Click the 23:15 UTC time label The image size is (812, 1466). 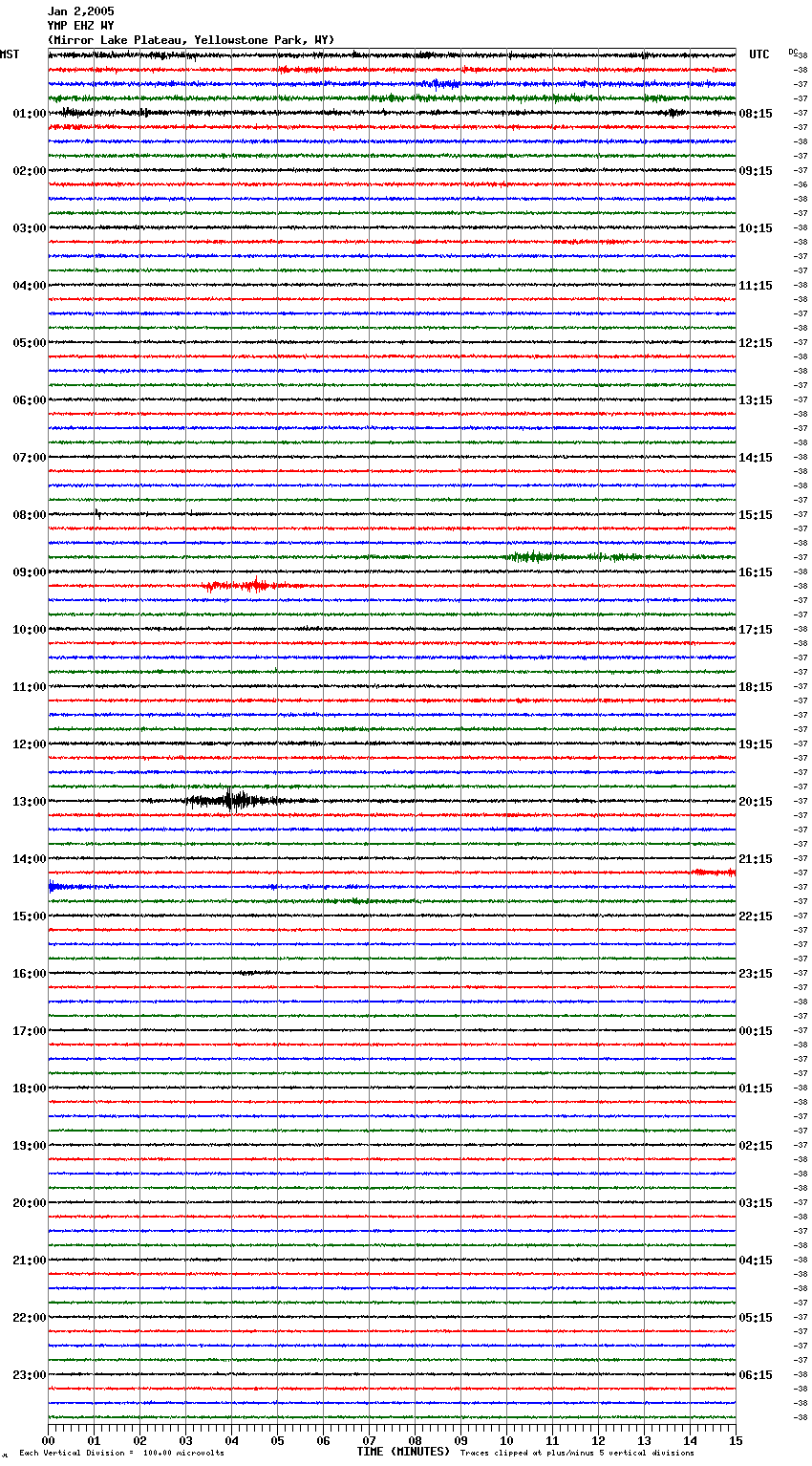click(756, 974)
